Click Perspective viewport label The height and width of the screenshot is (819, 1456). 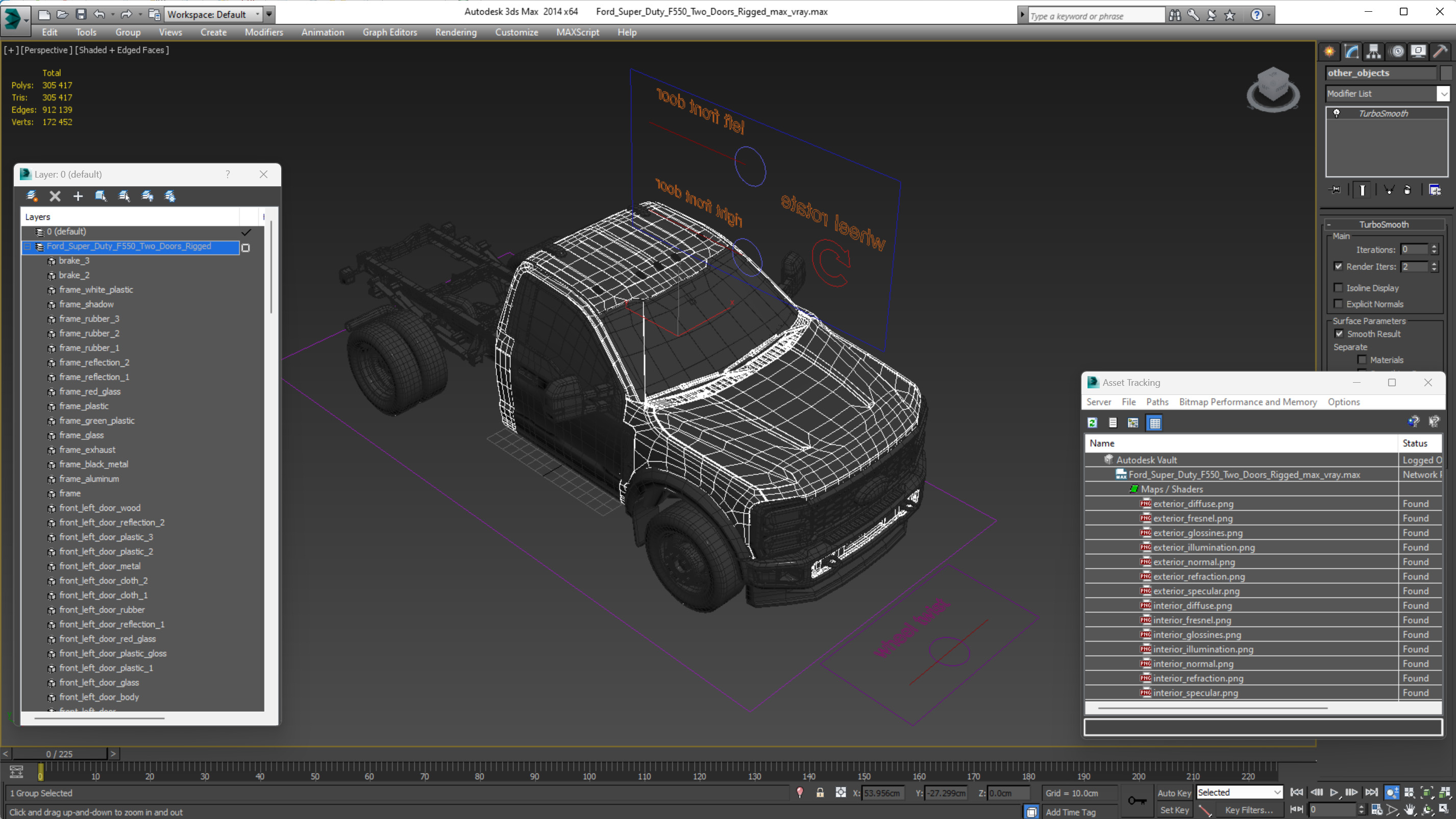tap(46, 49)
